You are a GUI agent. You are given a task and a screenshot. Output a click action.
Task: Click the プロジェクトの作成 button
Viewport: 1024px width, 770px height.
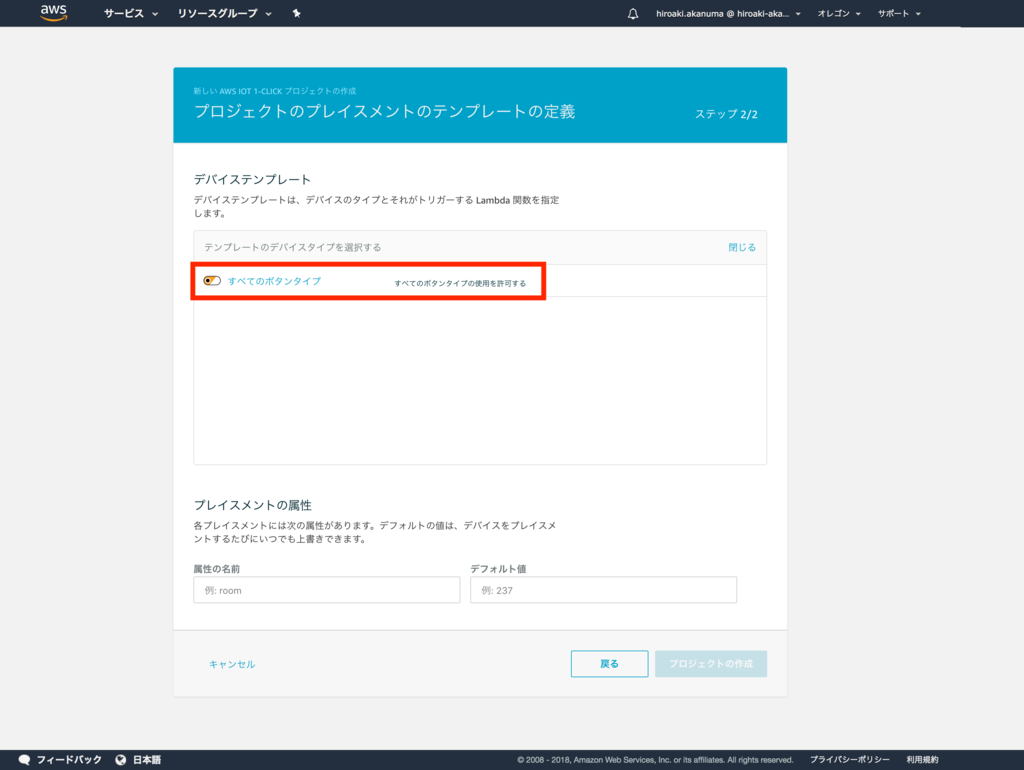(x=711, y=663)
